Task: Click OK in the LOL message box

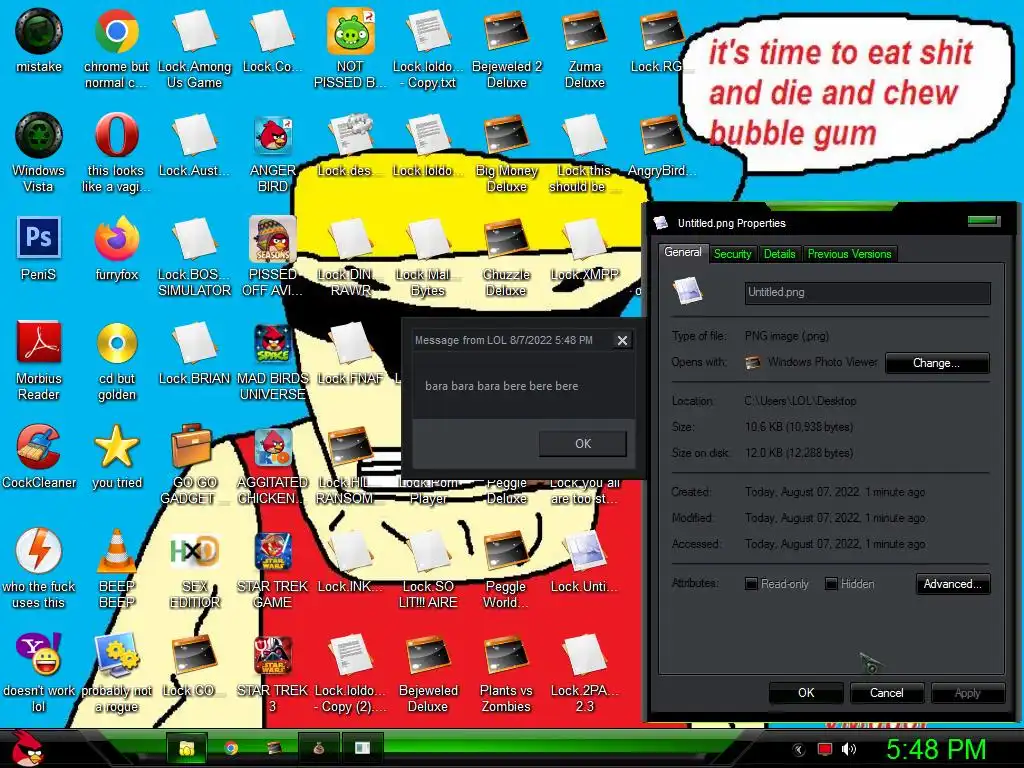Action: coord(583,443)
